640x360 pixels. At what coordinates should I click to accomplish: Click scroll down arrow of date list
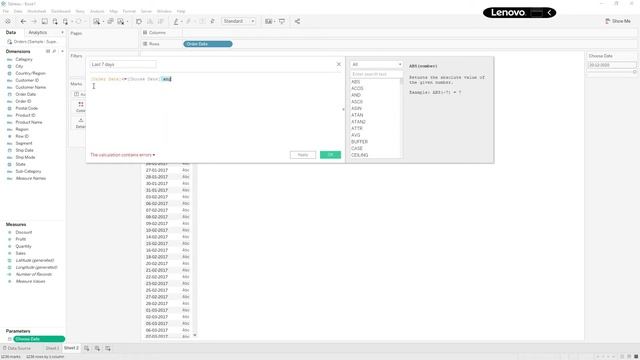195,335
